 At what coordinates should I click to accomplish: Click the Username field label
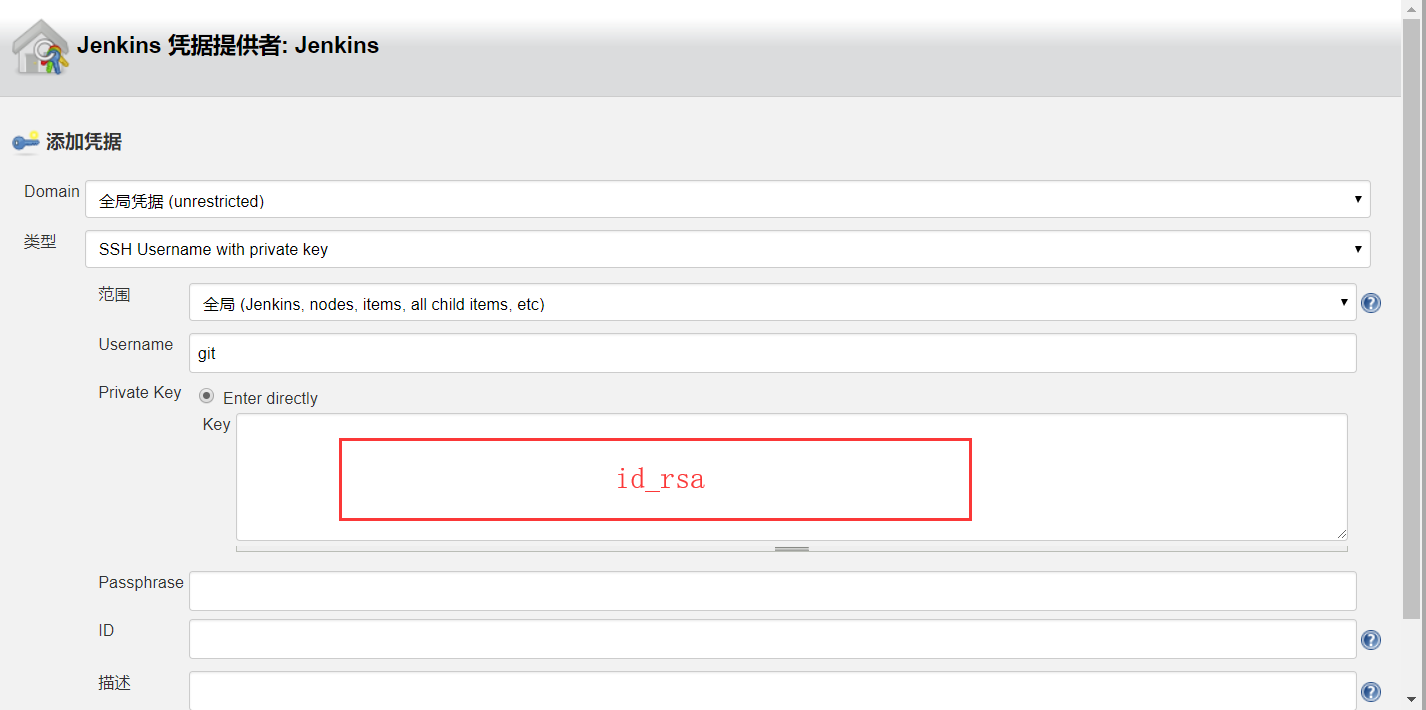pos(136,344)
